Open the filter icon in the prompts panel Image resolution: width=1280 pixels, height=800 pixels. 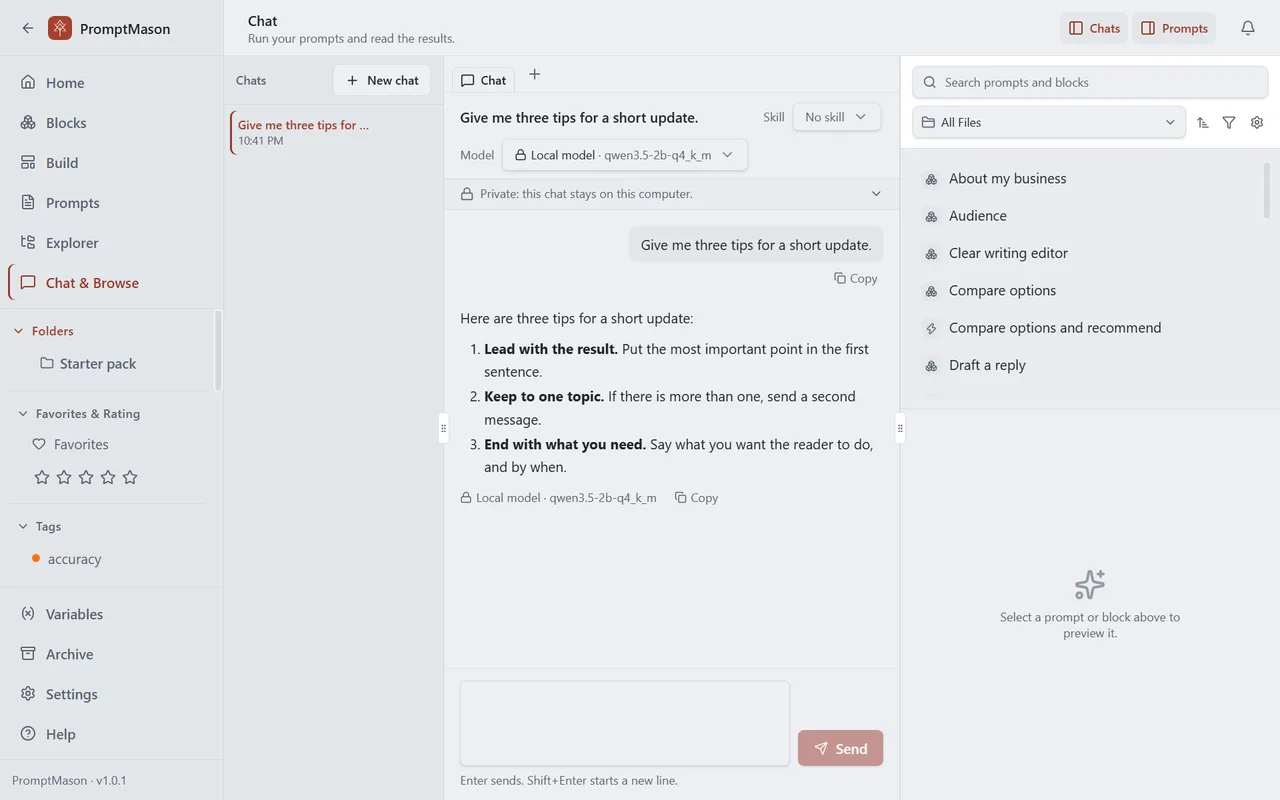tap(1229, 122)
